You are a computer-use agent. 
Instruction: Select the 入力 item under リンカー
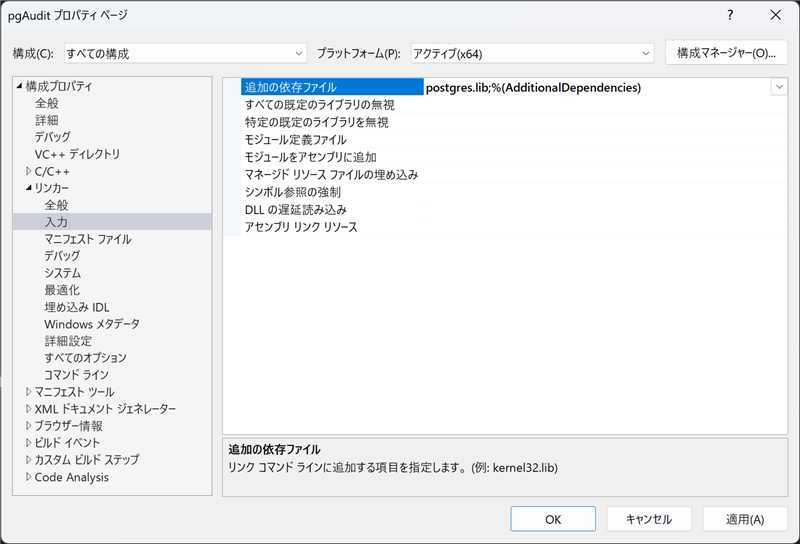pos(56,222)
